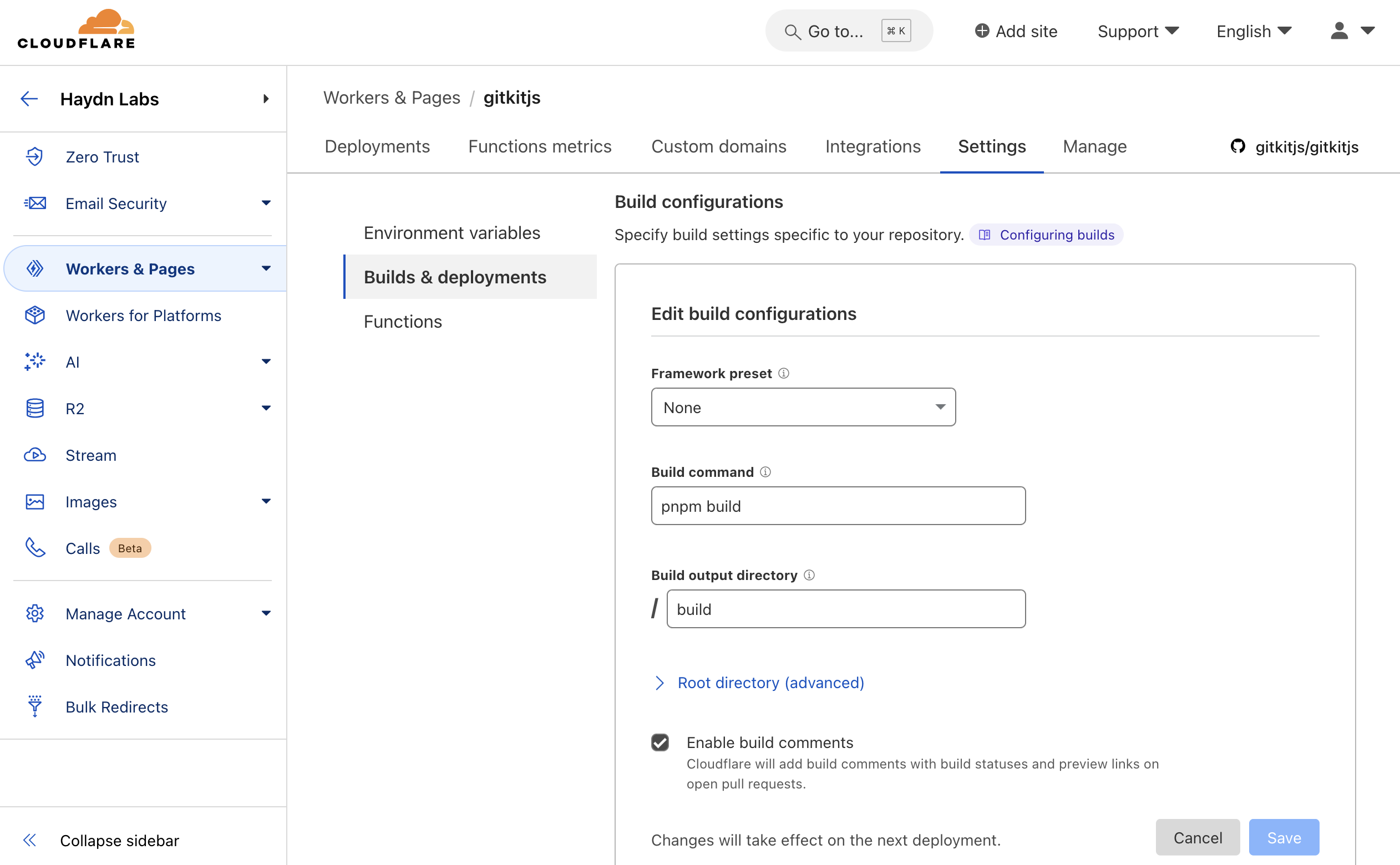Click the R2 database icon
Screen dimensions: 1400x865
point(35,409)
